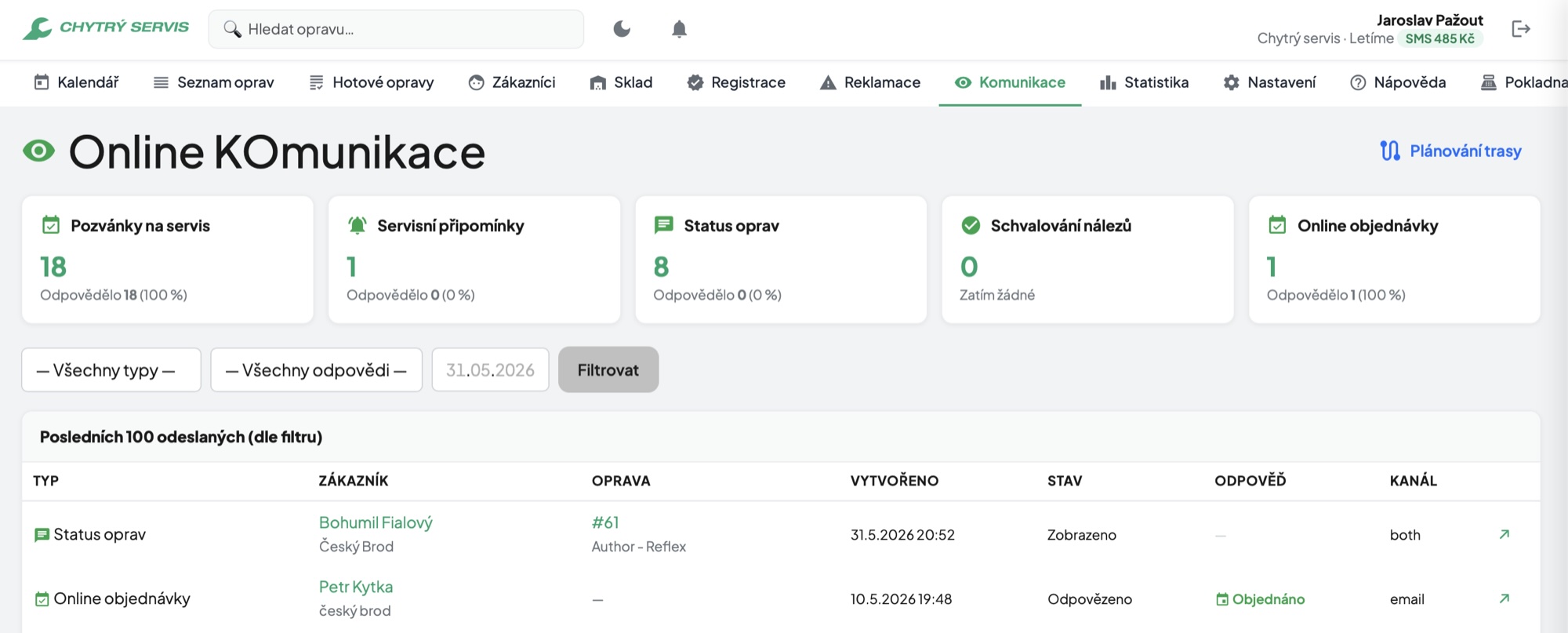
Task: Click the Author - Reflex repair text
Action: click(639, 547)
